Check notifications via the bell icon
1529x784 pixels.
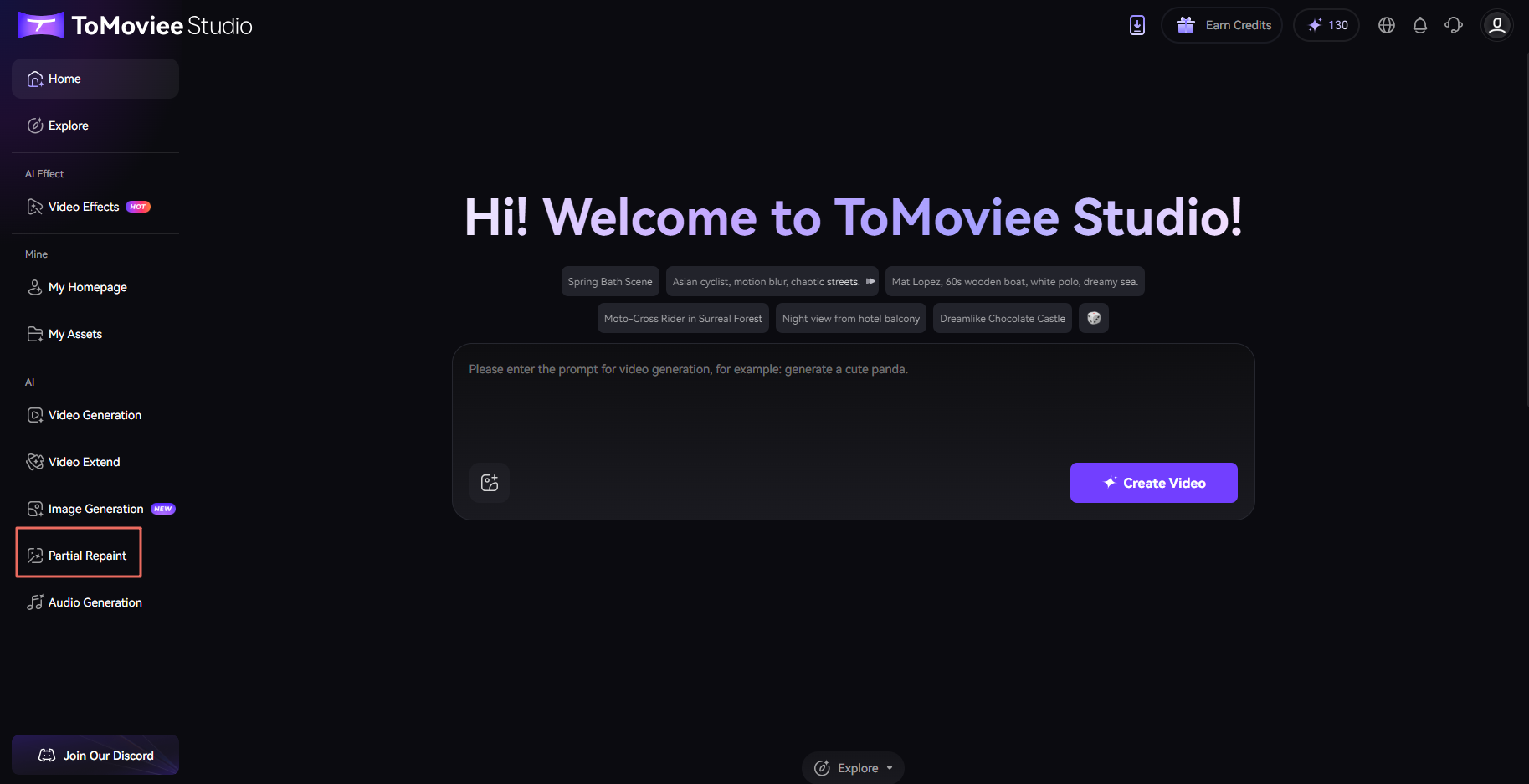click(1420, 25)
